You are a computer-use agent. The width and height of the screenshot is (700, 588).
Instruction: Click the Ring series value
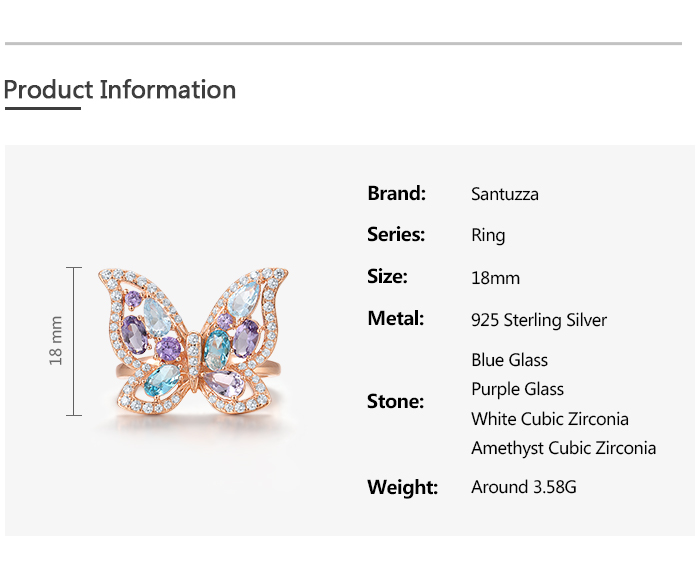(x=488, y=236)
